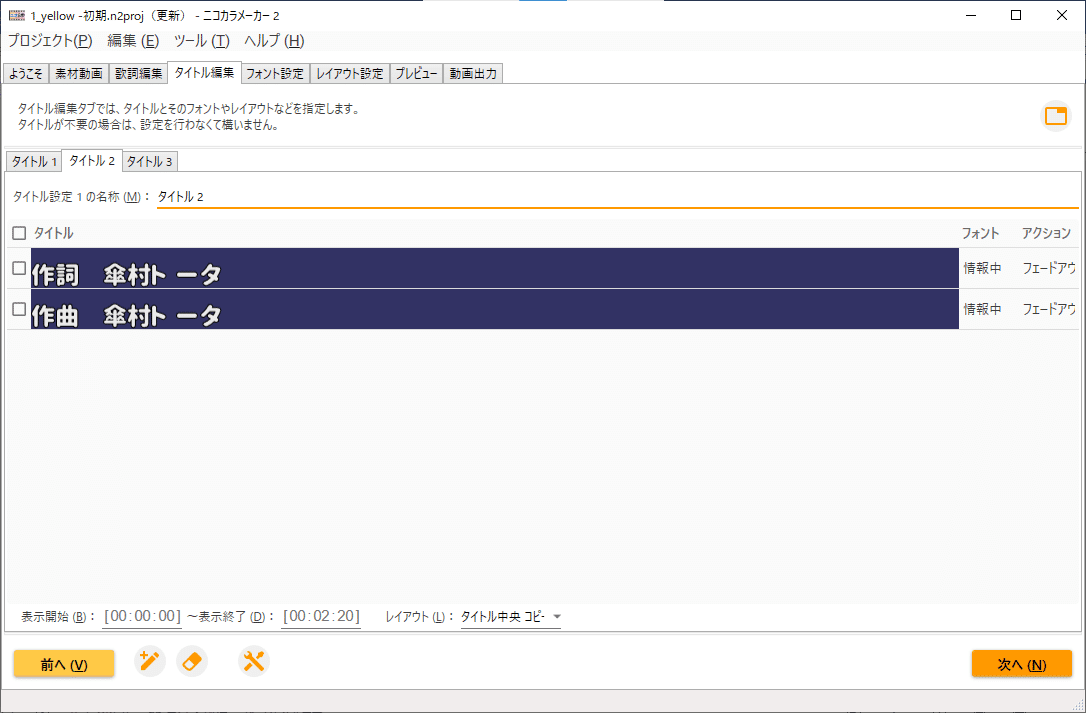Open the プロジェクト menu
This screenshot has height=713, width=1086.
pyautogui.click(x=48, y=41)
